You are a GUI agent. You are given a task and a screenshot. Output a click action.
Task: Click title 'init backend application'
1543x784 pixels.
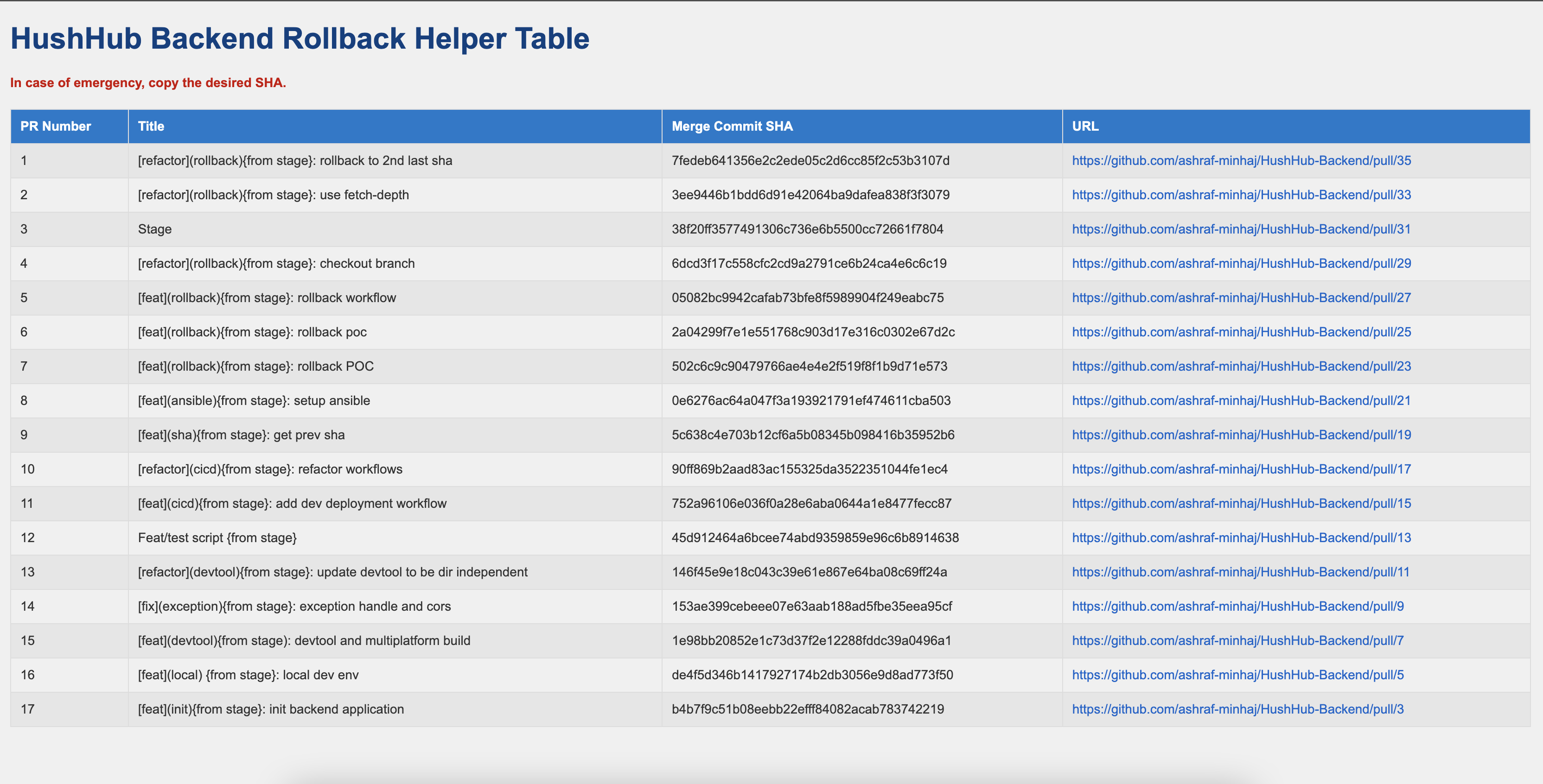(x=271, y=709)
